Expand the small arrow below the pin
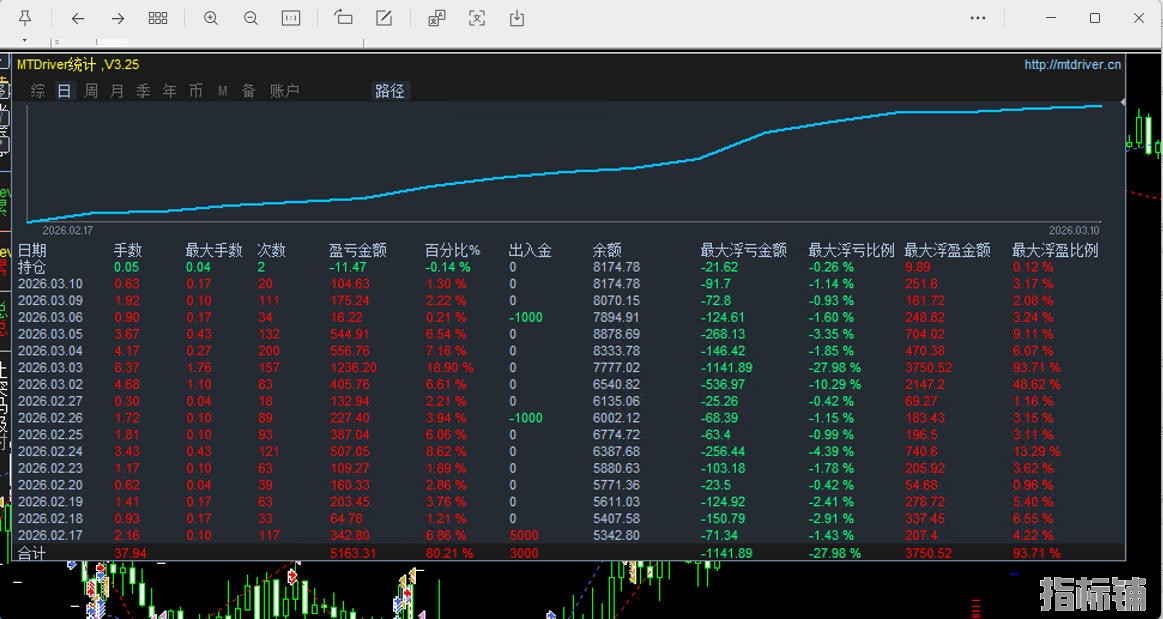This screenshot has width=1163, height=619. pyautogui.click(x=24, y=41)
